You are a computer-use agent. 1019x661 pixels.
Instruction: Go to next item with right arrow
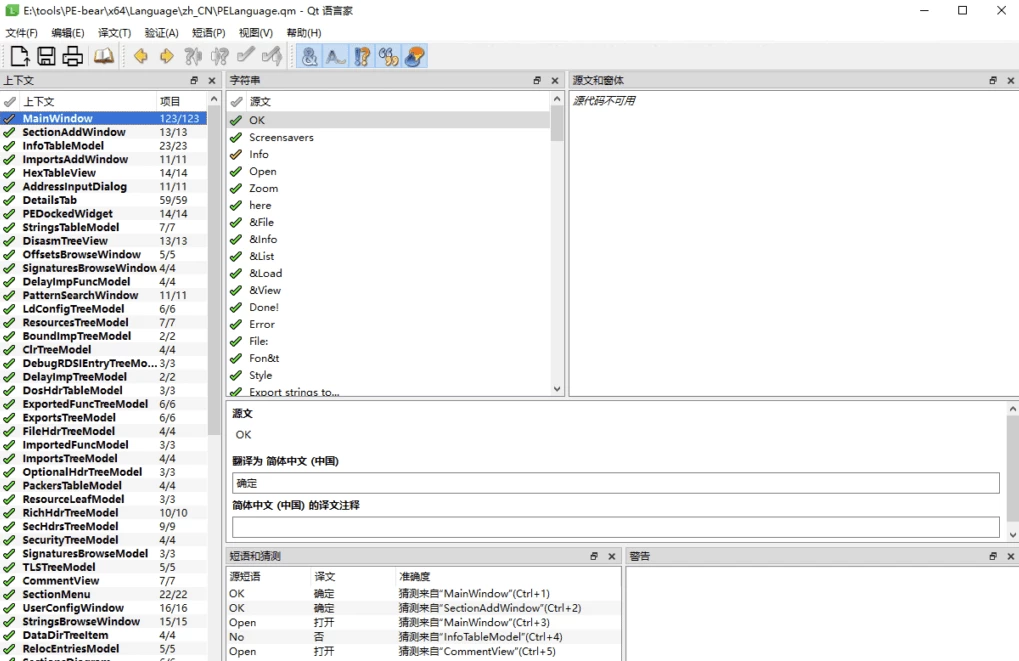click(x=166, y=56)
